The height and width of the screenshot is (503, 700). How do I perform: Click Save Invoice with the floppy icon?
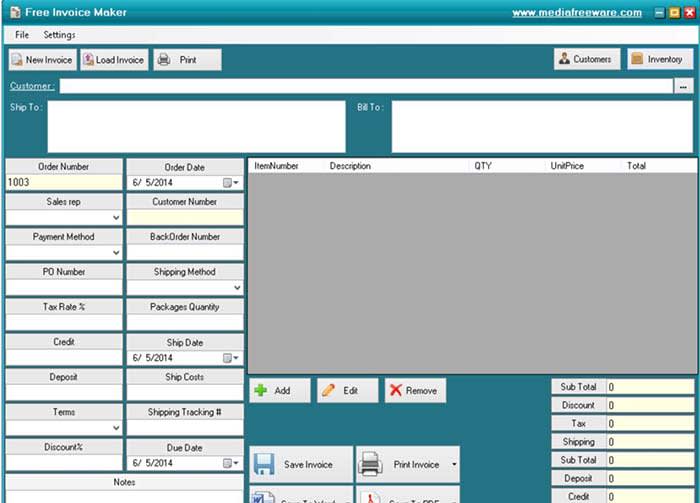(300, 464)
